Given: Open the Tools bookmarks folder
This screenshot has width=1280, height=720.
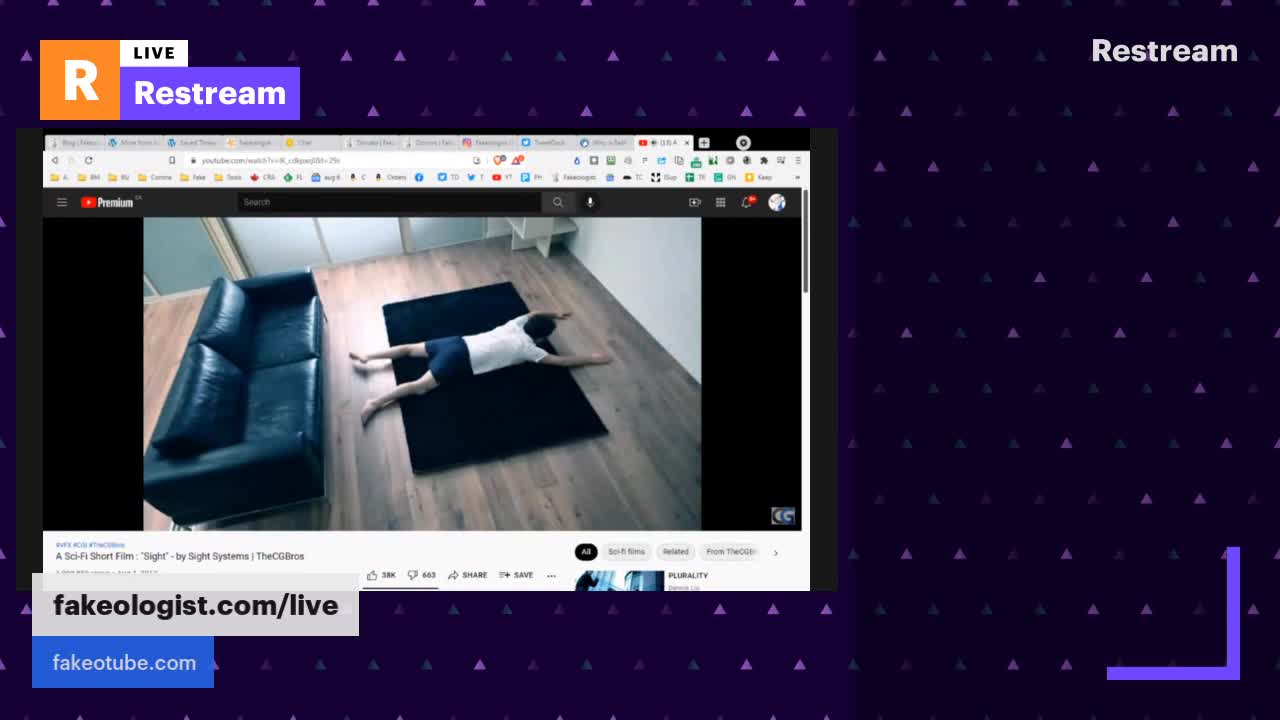Looking at the screenshot, I should click(x=228, y=177).
